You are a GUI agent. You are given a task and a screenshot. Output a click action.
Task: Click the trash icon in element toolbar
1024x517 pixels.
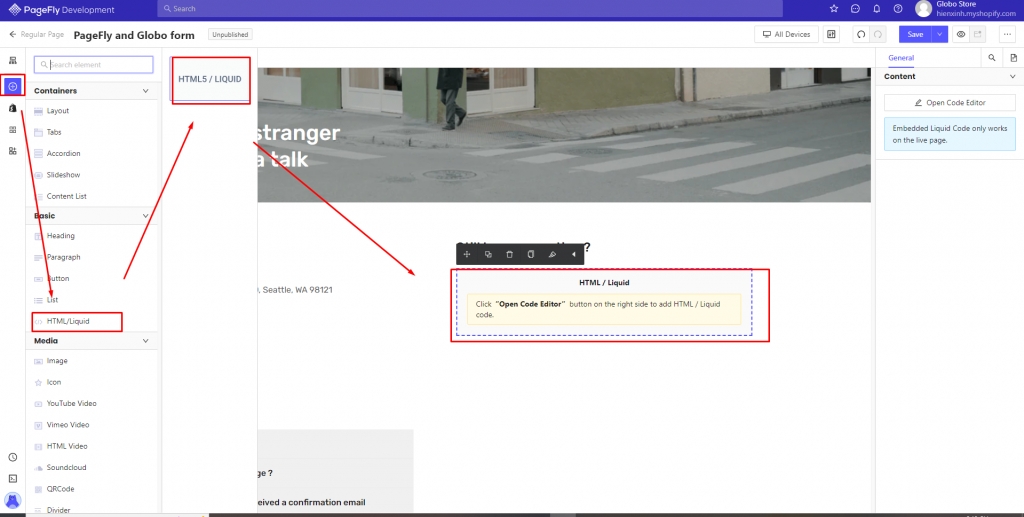point(509,254)
